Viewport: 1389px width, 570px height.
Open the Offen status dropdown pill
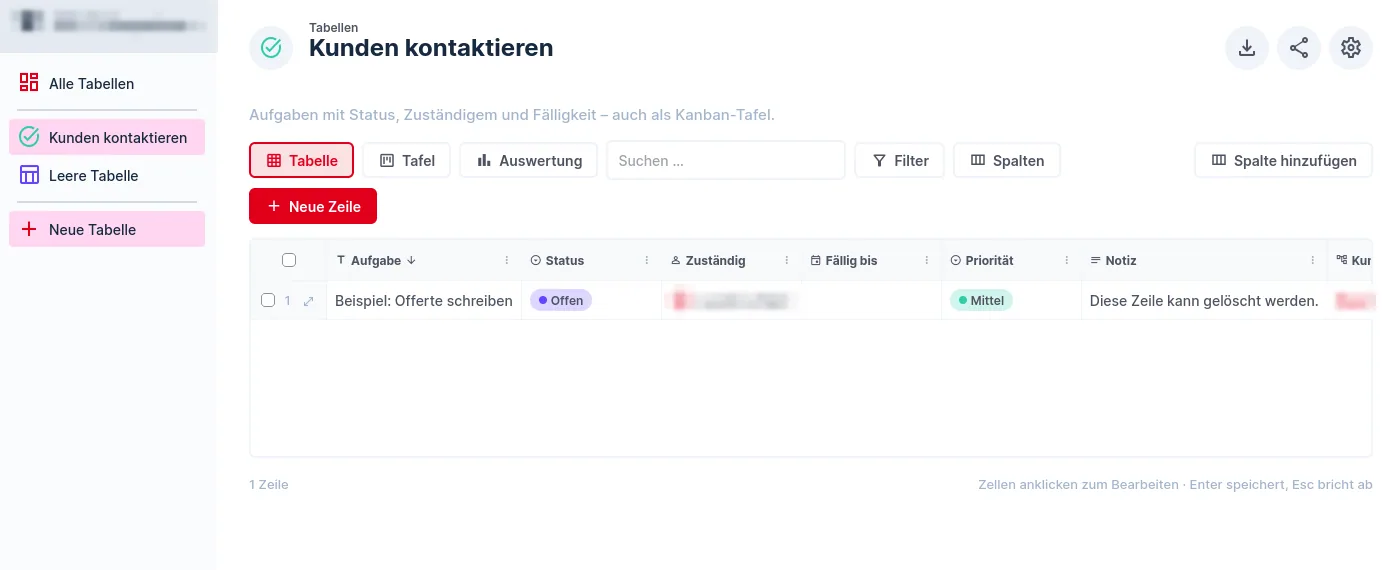561,300
